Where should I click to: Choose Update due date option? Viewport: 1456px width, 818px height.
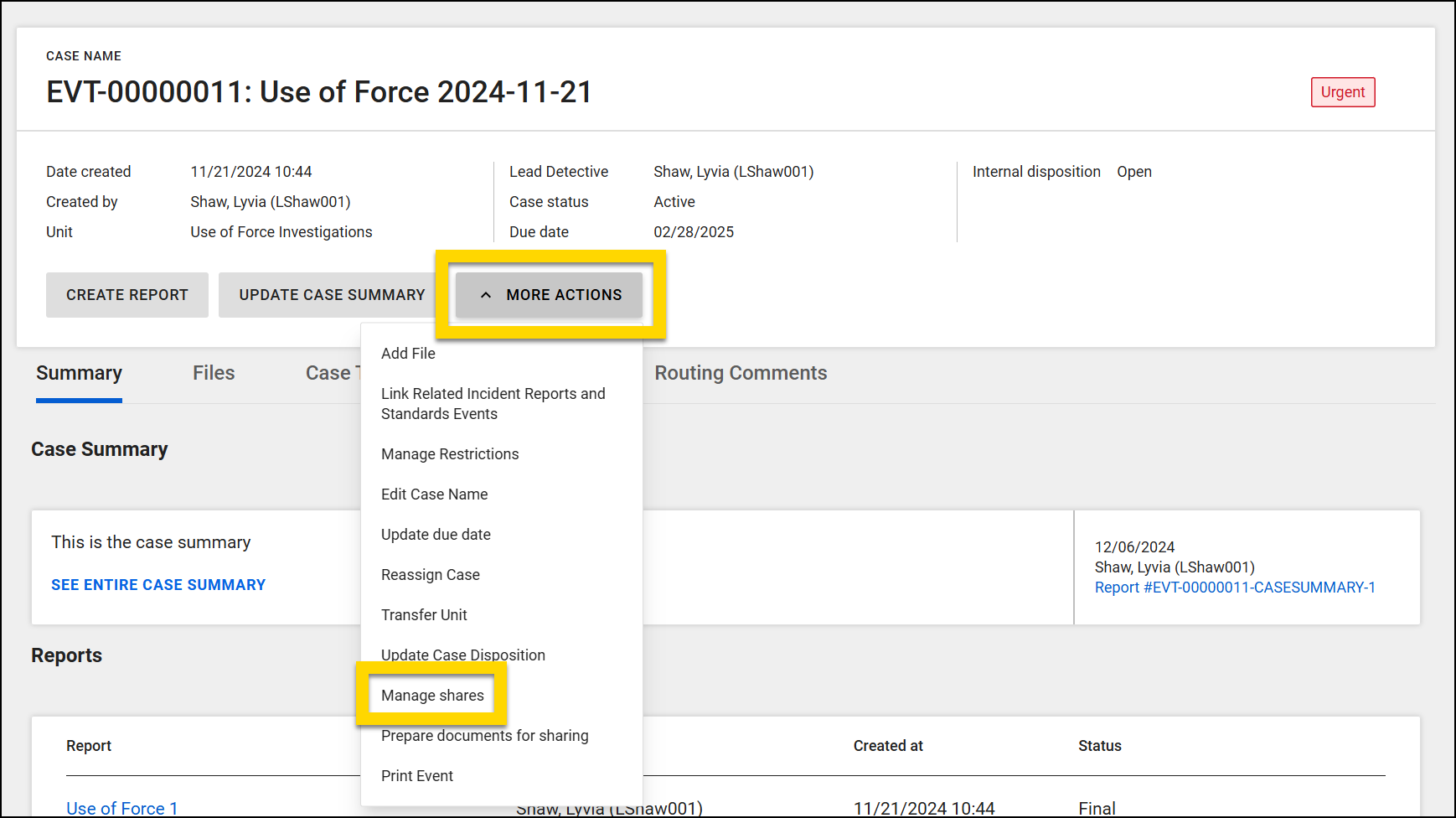coord(436,535)
